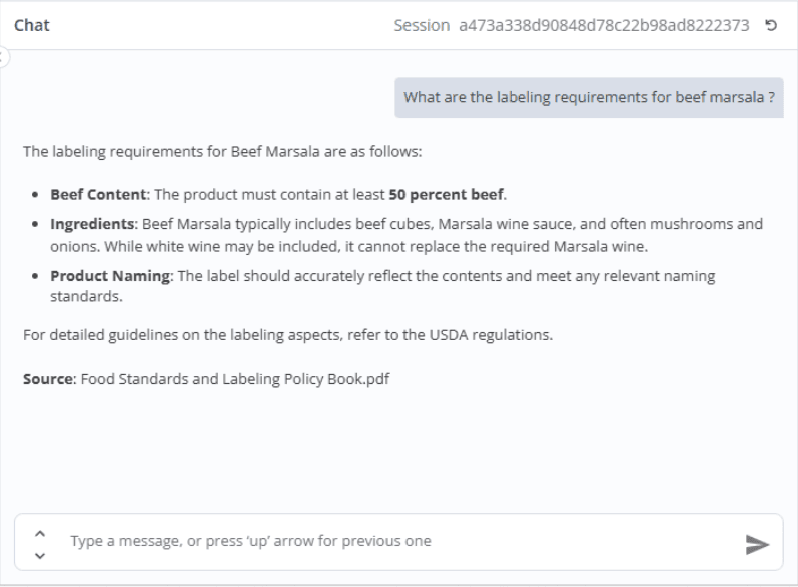
Task: Open the partially hidden circular handle at left edge
Action: (3, 57)
